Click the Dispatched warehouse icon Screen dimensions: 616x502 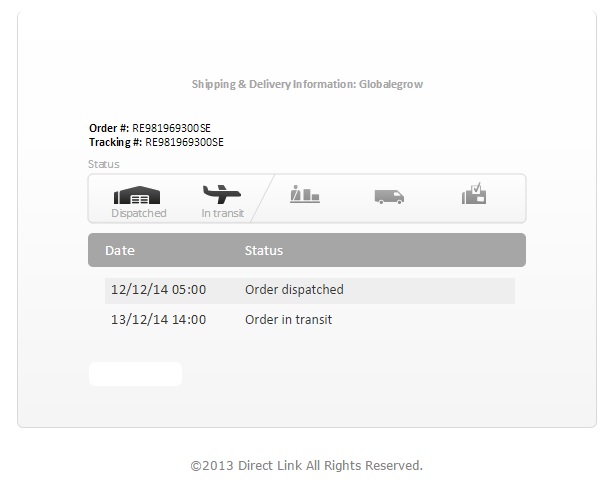point(137,195)
